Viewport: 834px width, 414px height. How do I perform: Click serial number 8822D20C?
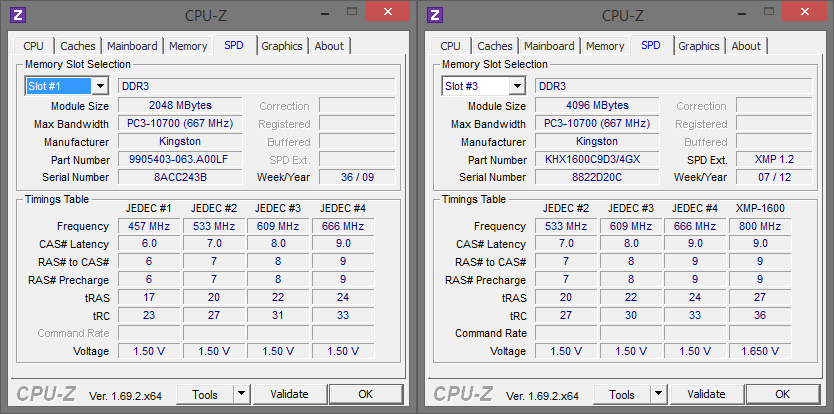click(x=597, y=177)
